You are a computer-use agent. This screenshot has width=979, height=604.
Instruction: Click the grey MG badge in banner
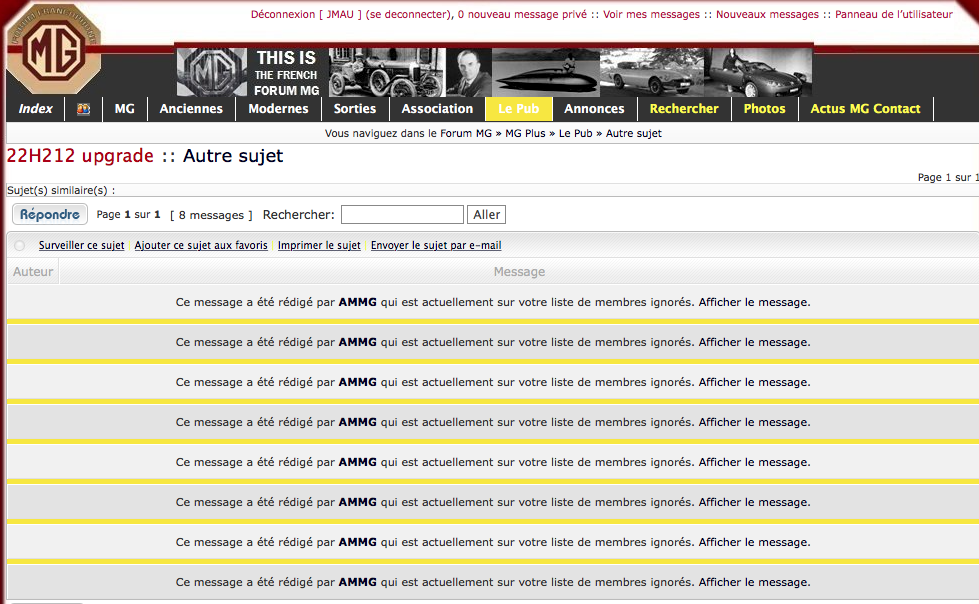click(x=212, y=72)
